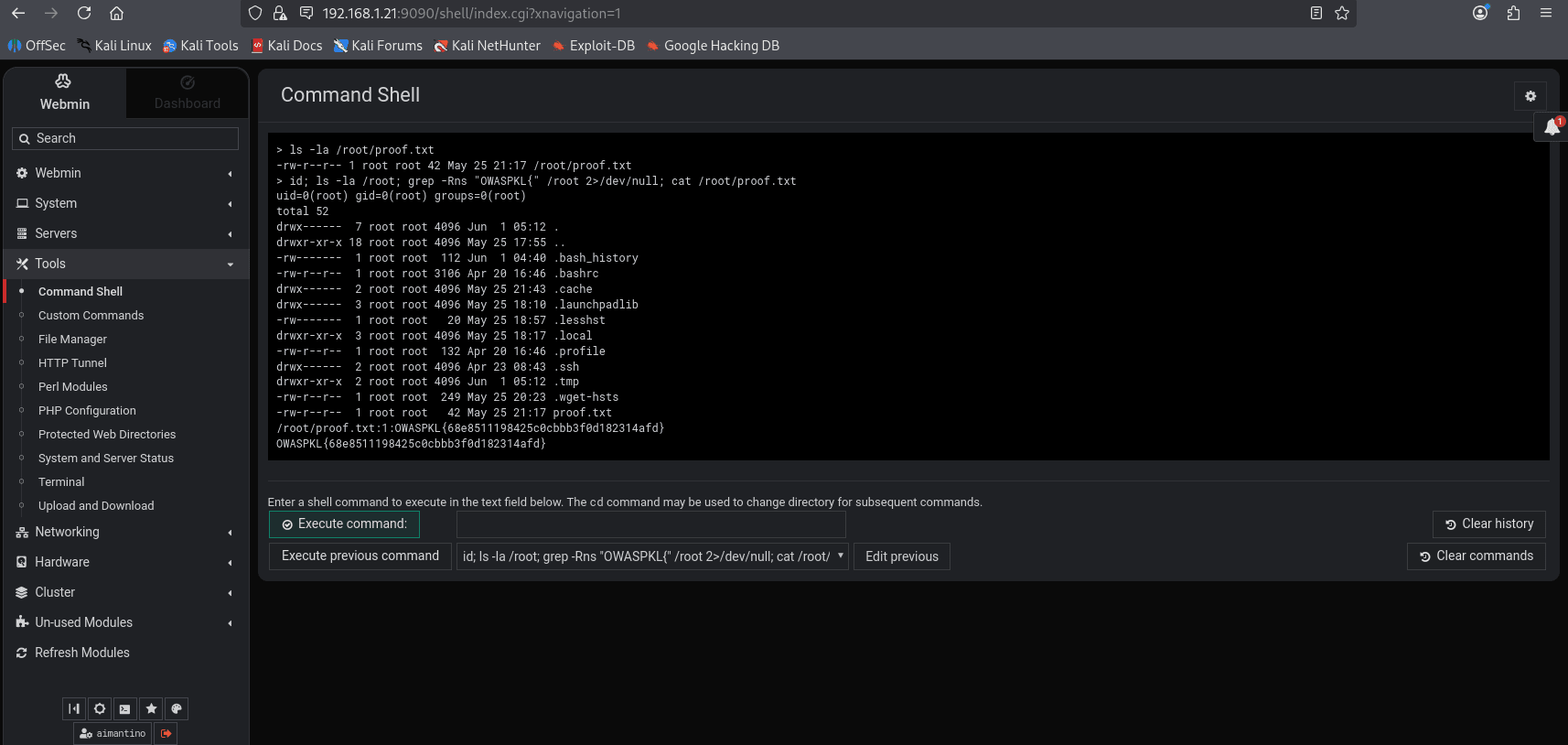
Task: Click the Clear history button
Action: 1488,524
